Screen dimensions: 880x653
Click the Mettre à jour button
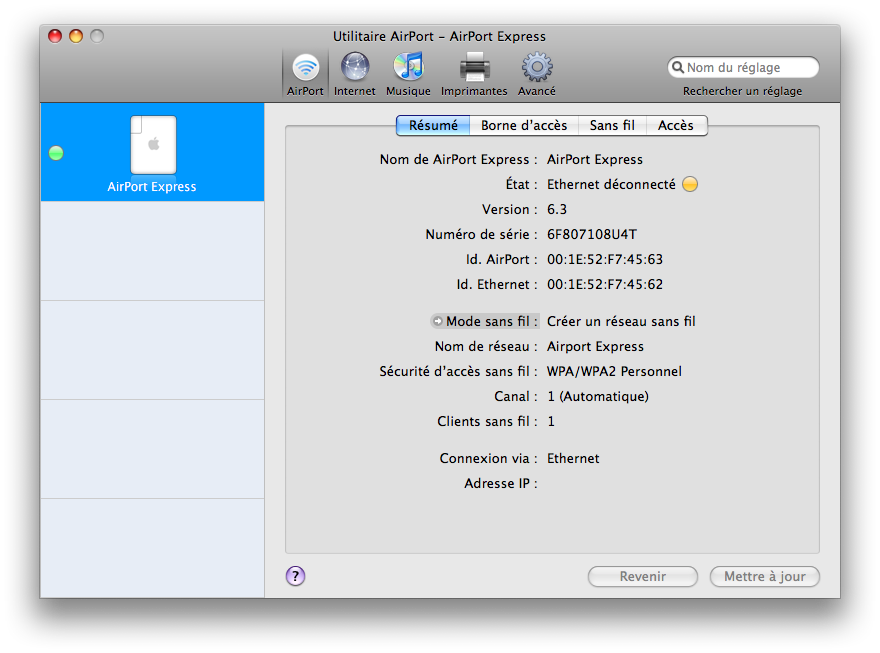click(764, 576)
